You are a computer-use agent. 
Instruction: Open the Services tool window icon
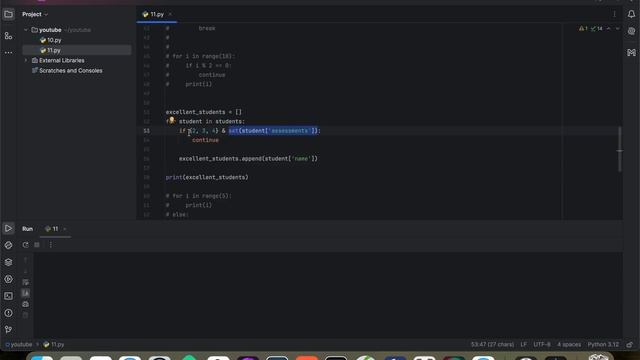pos(8,279)
